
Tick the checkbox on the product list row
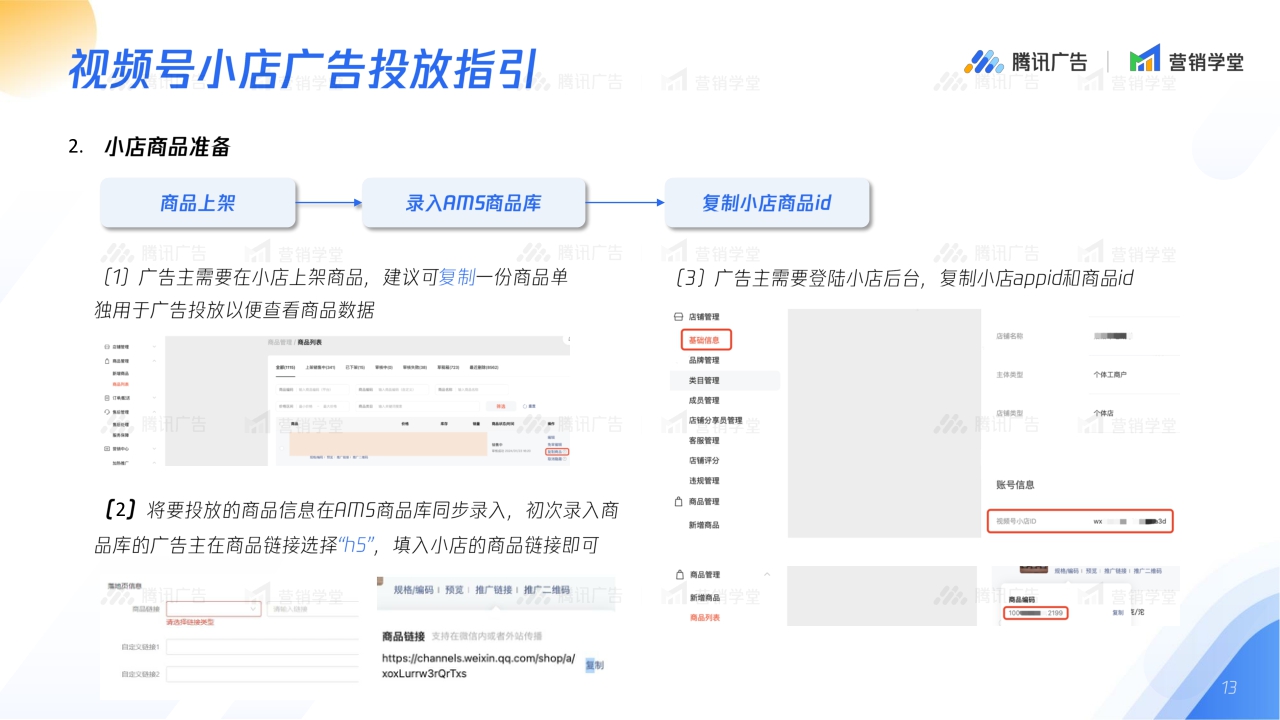click(281, 448)
